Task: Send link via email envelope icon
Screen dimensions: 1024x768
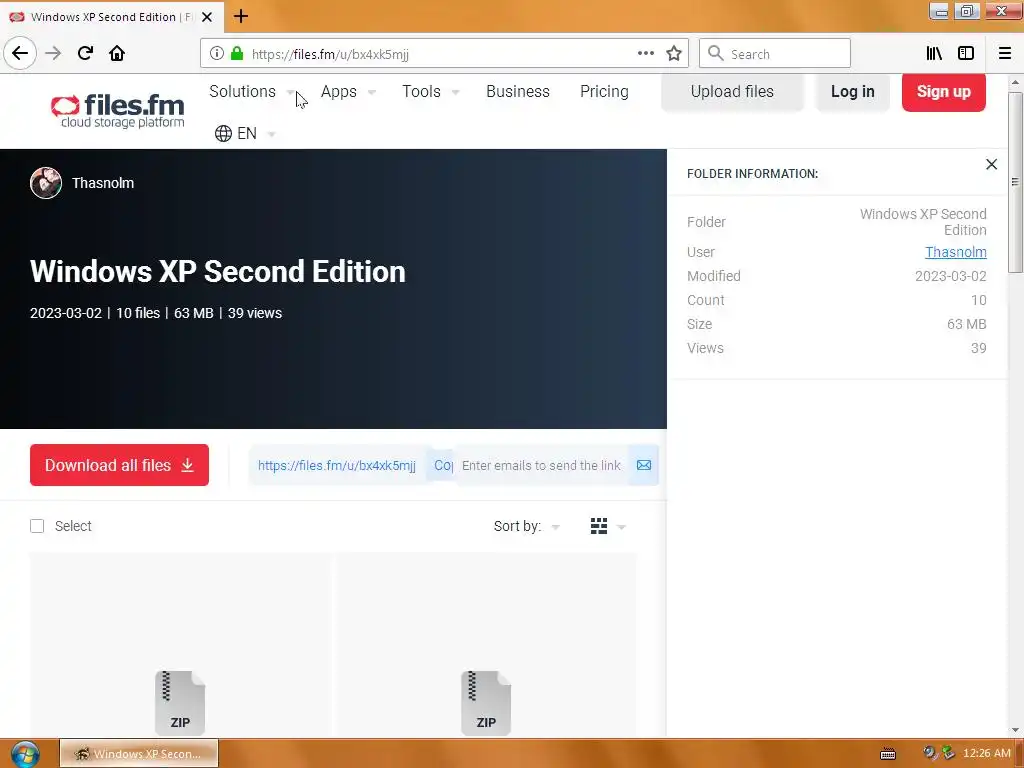Action: [644, 465]
